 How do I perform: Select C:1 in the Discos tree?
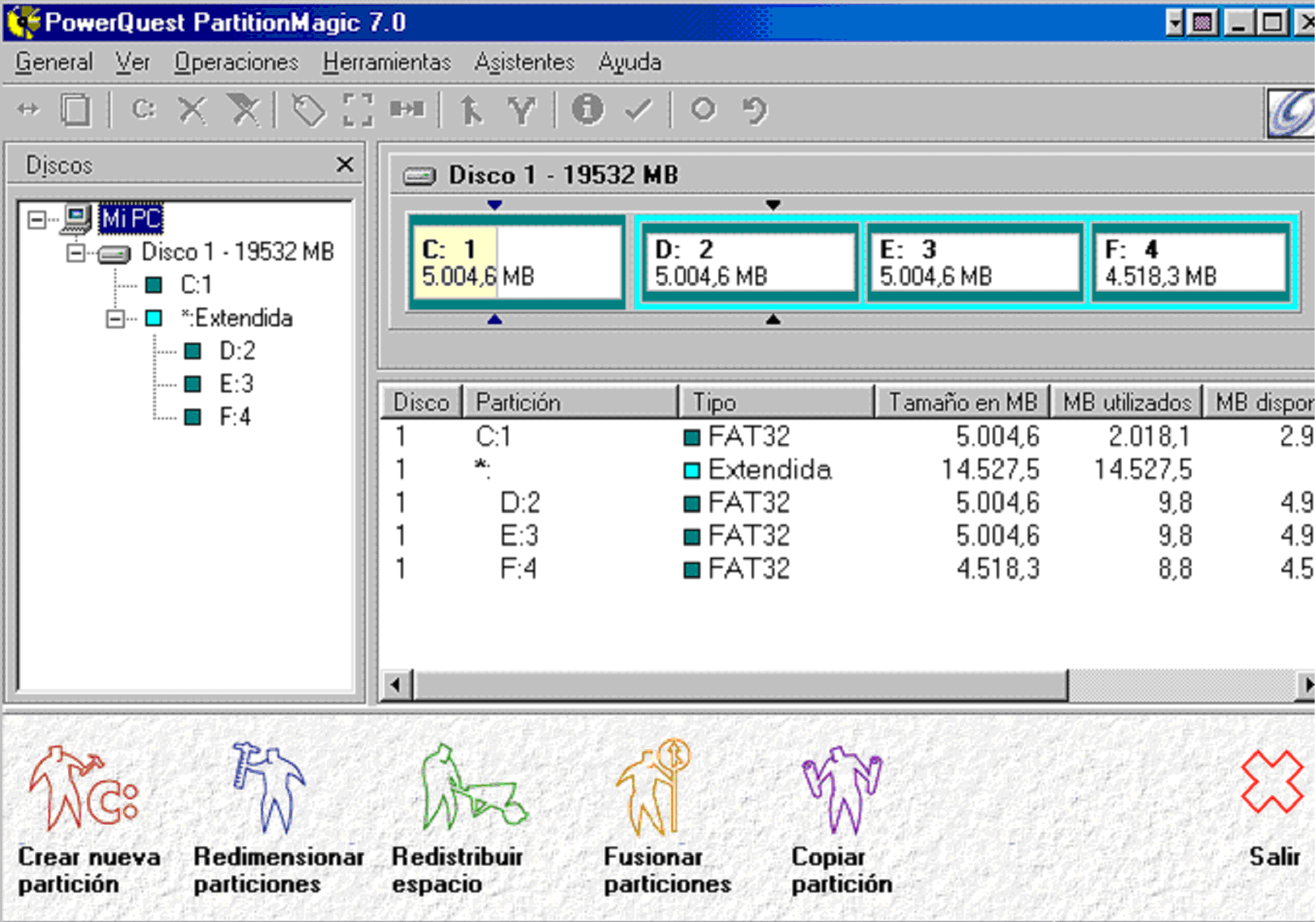(x=196, y=285)
